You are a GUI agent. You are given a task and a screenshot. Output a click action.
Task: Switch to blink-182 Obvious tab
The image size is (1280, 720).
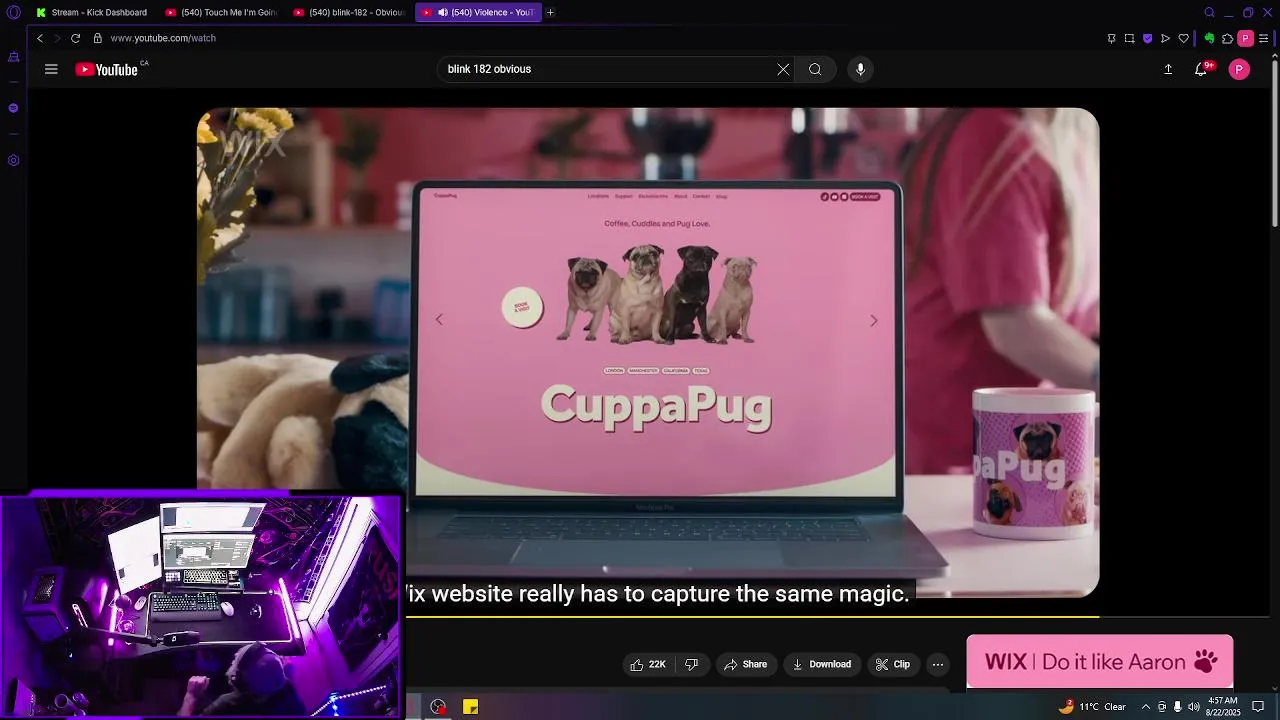pos(350,12)
